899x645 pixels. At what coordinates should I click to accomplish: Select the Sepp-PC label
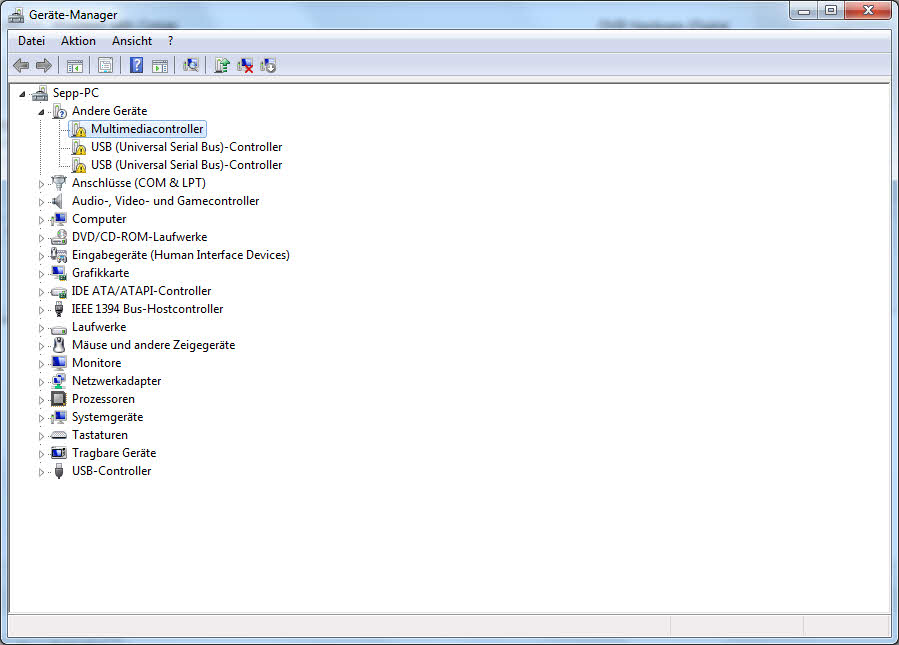point(76,93)
